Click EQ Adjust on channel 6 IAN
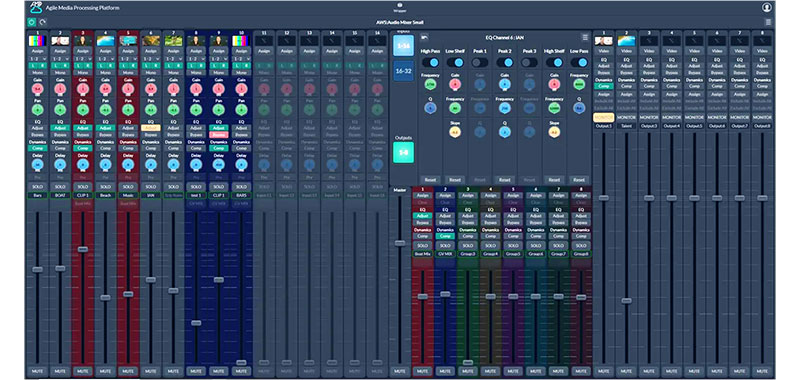Viewport: 800px width, 380px height. tap(150, 128)
